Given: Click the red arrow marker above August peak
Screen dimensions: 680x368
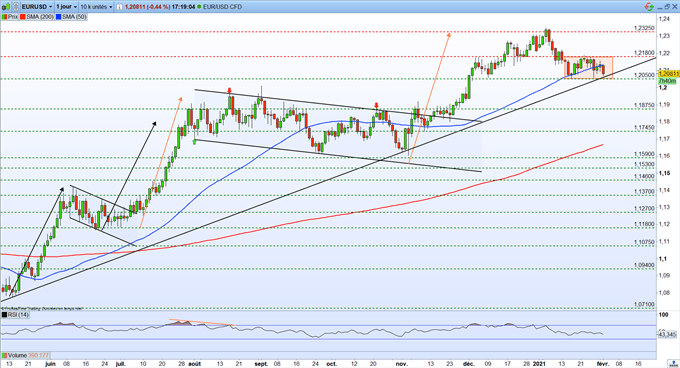Looking at the screenshot, I should [x=229, y=91].
